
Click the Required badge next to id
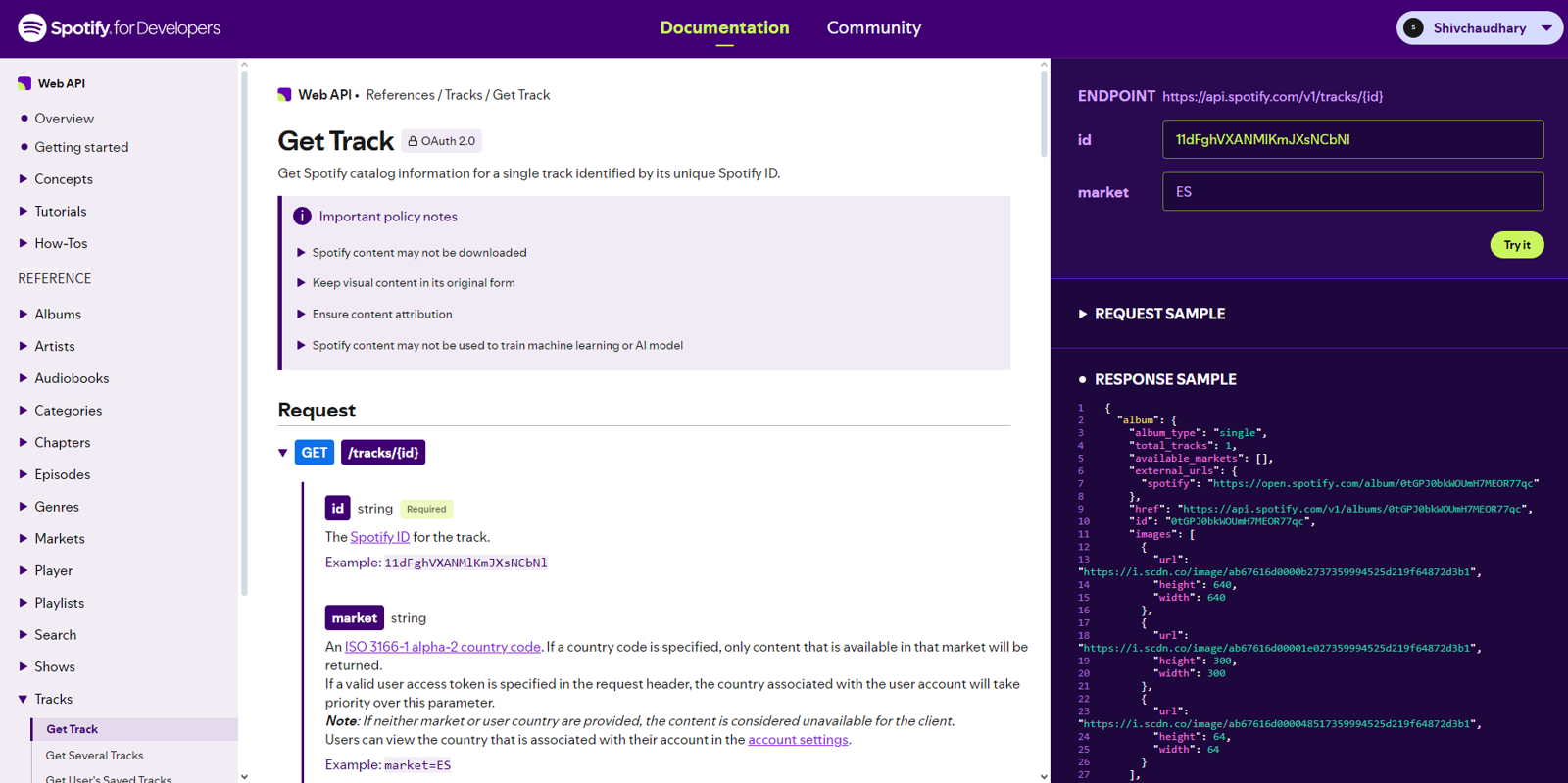coord(426,509)
